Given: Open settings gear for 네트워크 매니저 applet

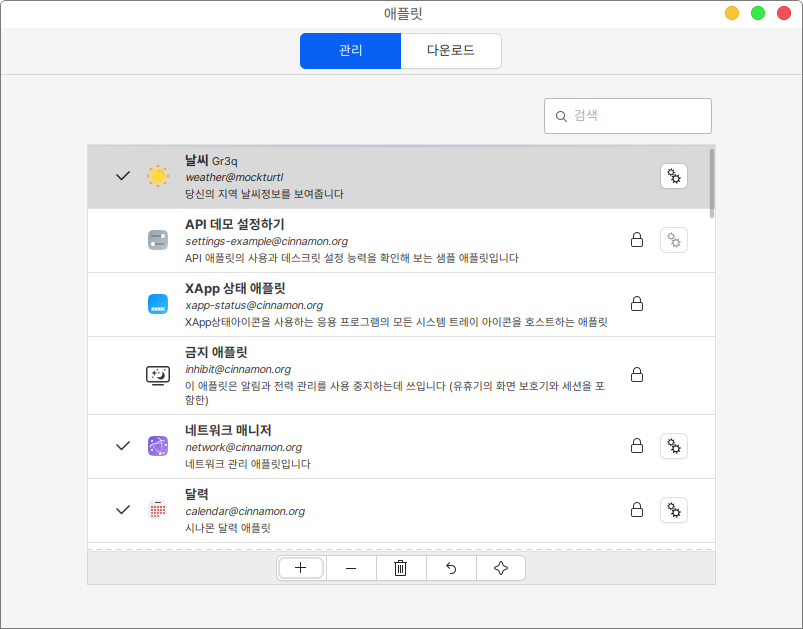Looking at the screenshot, I should 674,446.
